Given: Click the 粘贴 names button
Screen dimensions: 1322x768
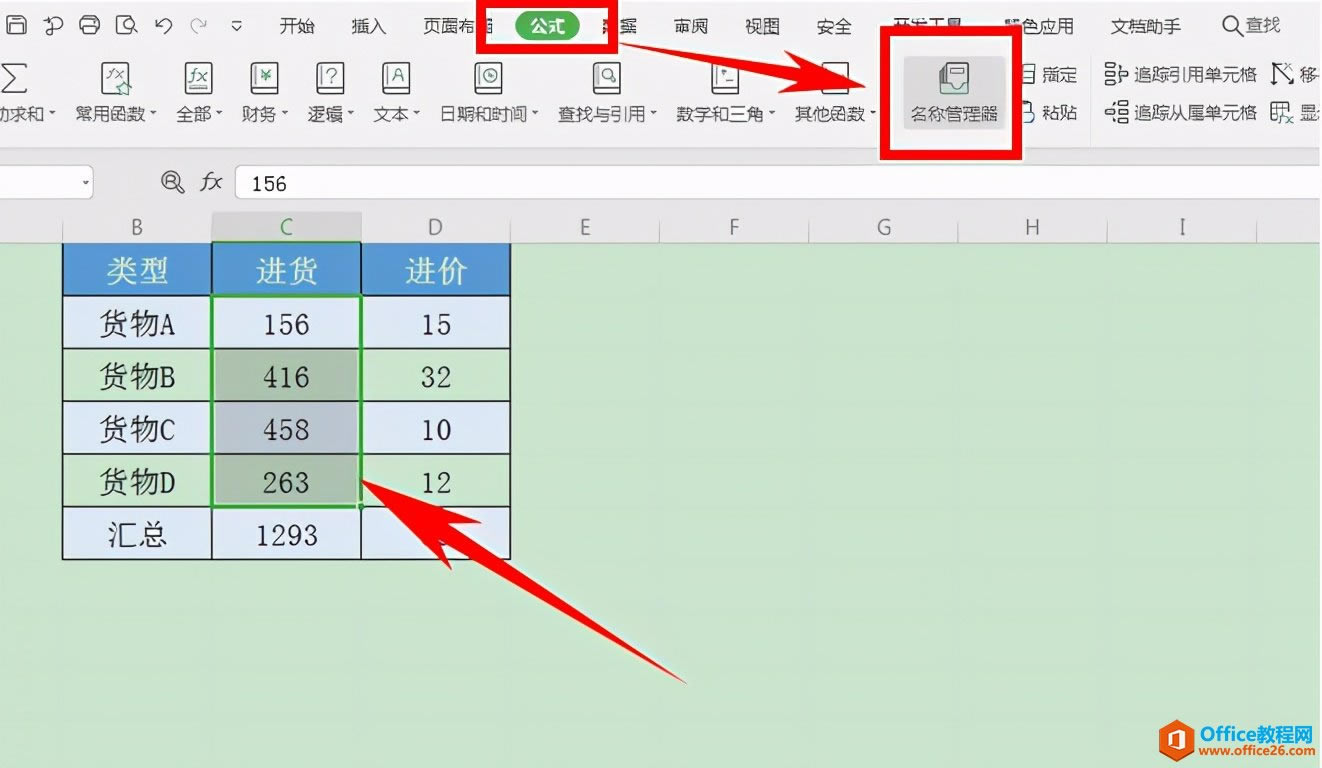Looking at the screenshot, I should [1050, 112].
